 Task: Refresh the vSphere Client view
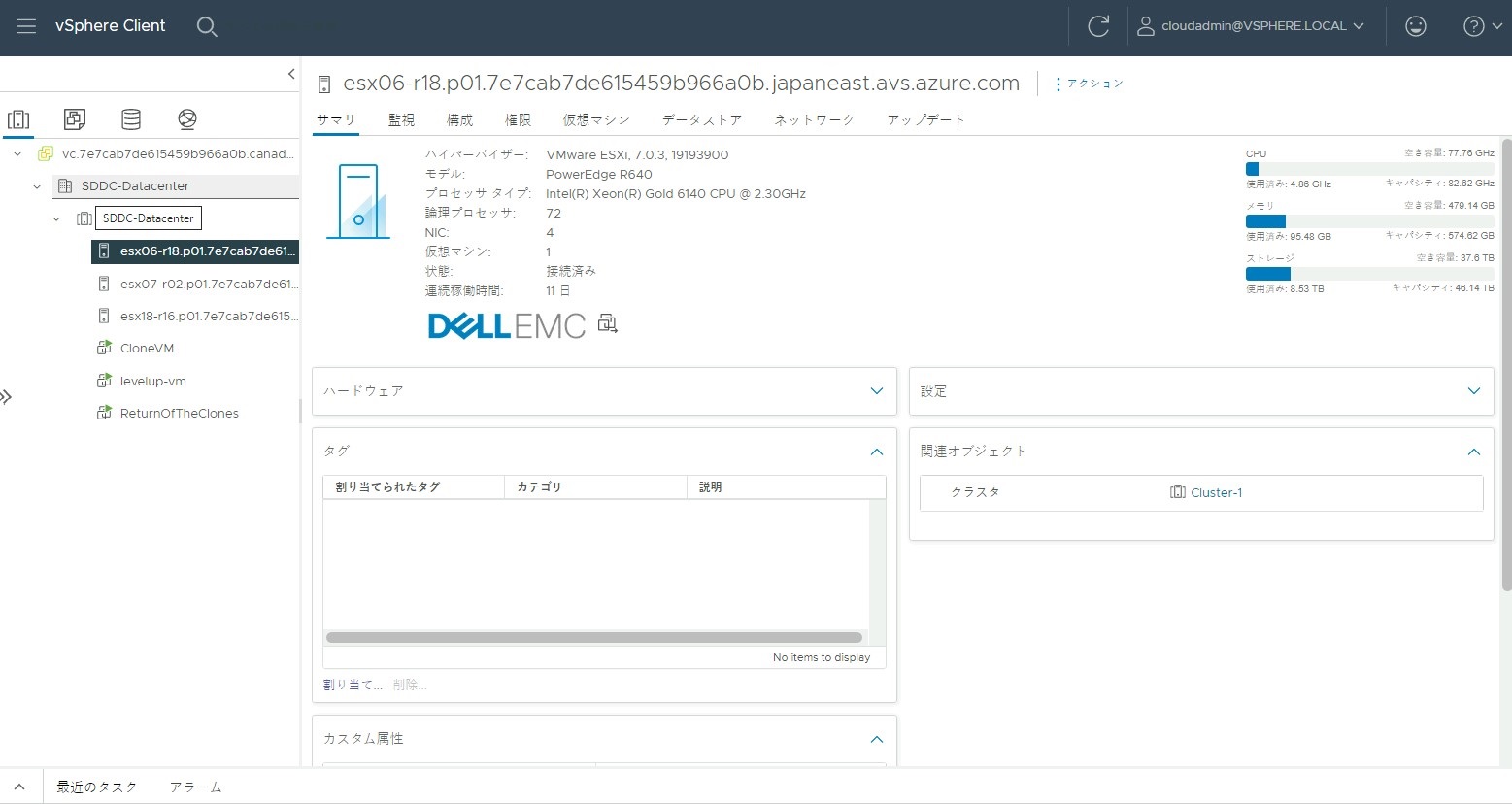point(1097,26)
